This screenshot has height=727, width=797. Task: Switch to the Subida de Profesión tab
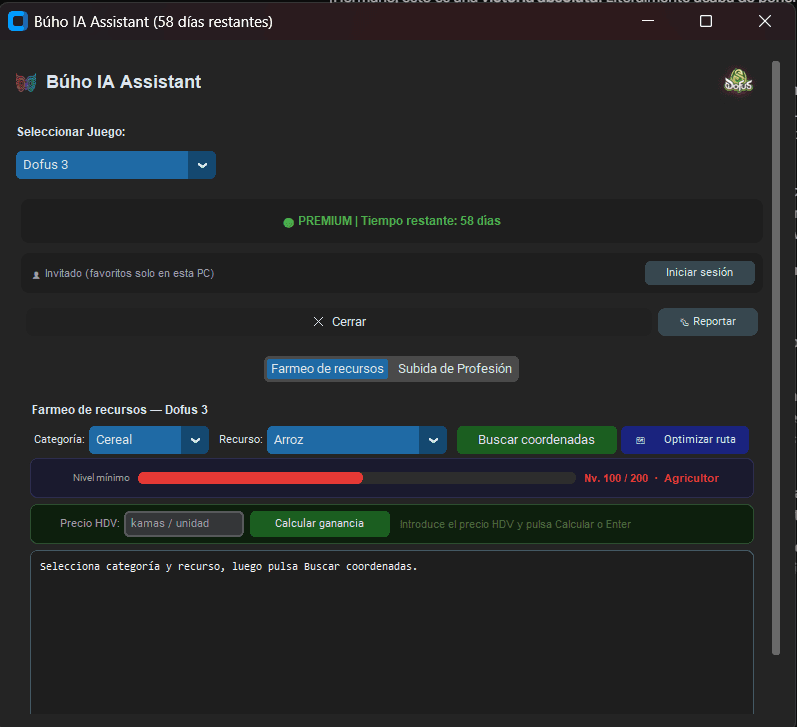(455, 369)
